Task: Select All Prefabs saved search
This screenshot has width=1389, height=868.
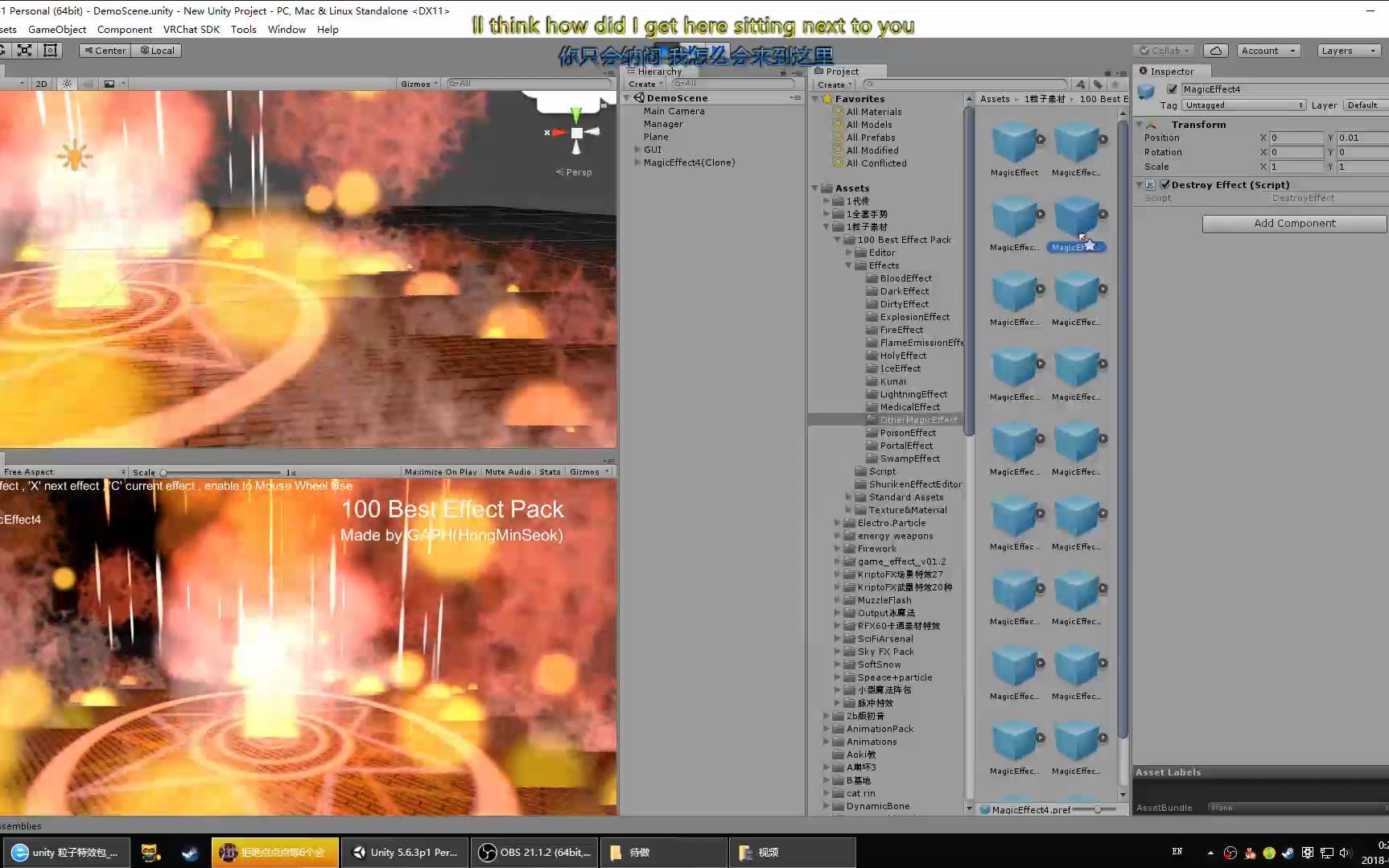Action: 870,138
